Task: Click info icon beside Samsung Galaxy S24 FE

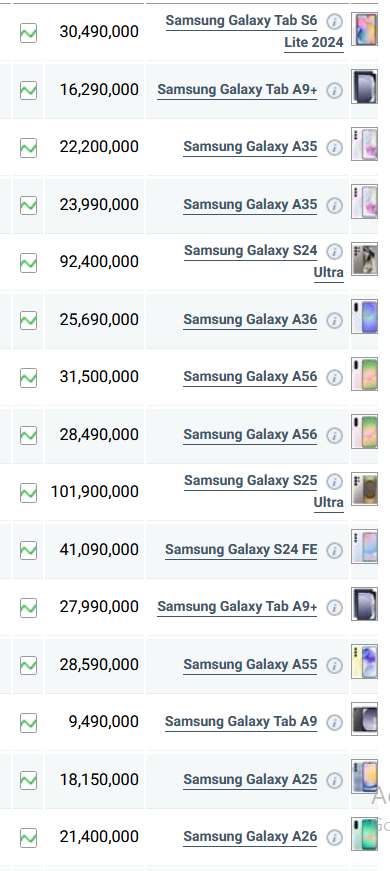Action: tap(334, 550)
